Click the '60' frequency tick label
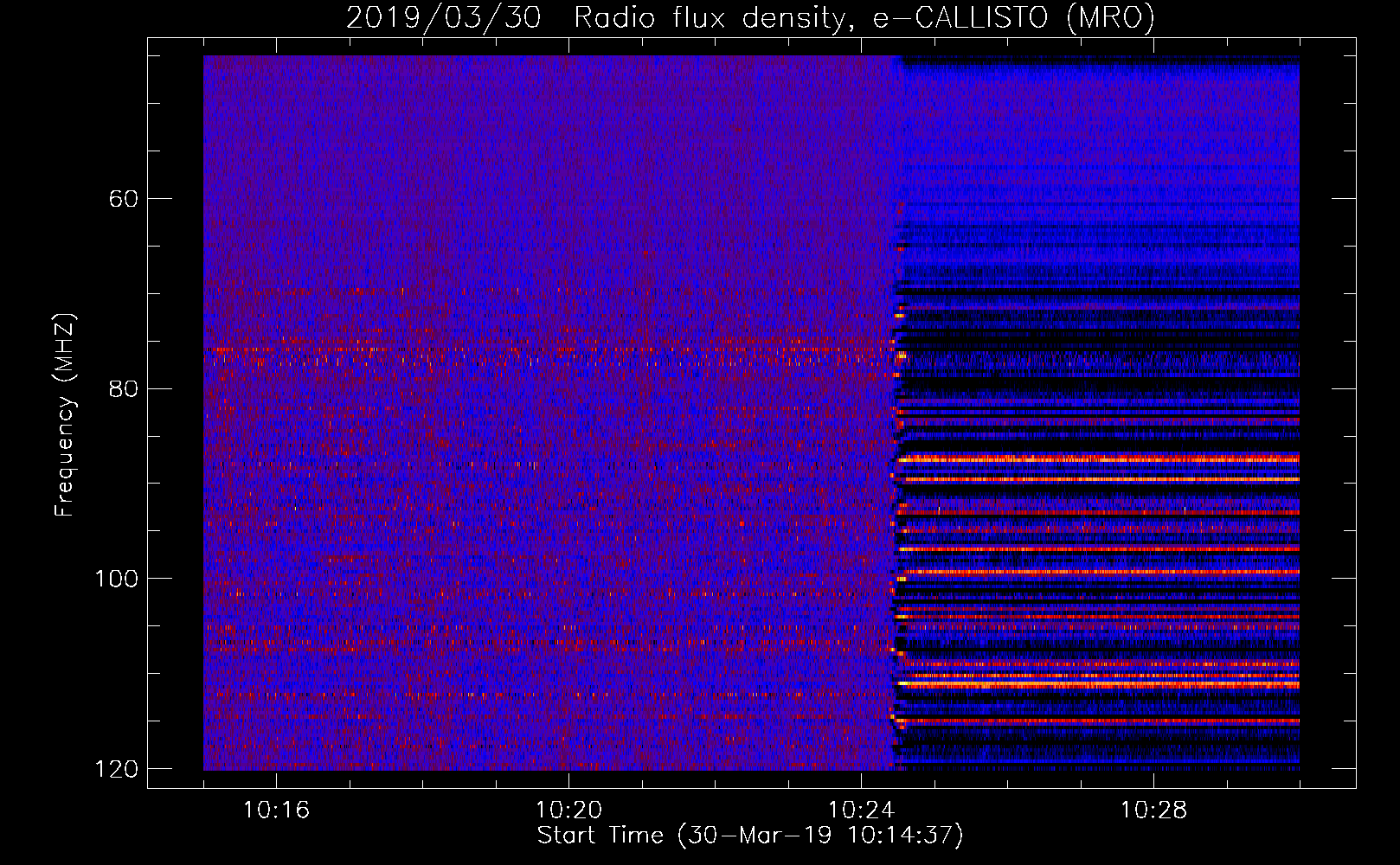Screen dimensions: 1400x865 coord(124,199)
